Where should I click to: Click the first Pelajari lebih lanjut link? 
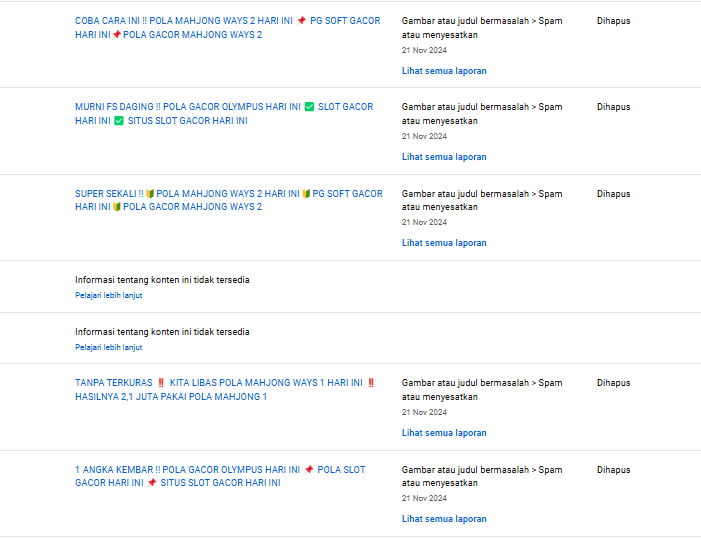tap(109, 295)
